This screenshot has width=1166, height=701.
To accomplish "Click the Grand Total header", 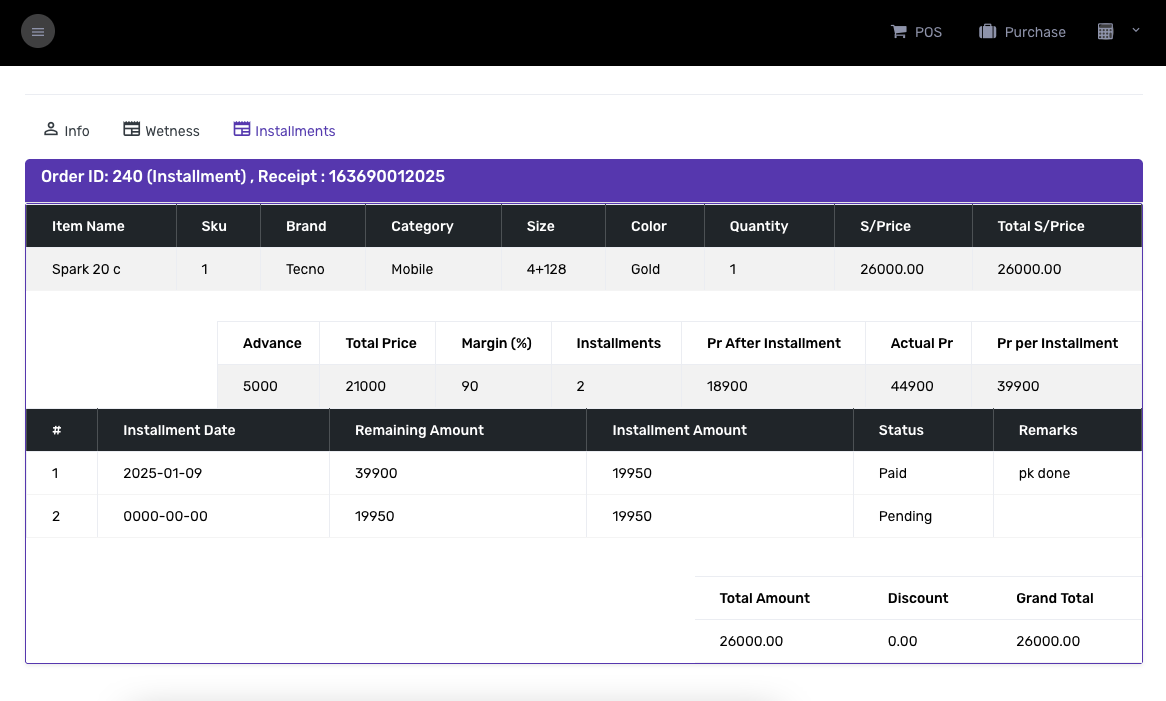I will pyautogui.click(x=1054, y=598).
